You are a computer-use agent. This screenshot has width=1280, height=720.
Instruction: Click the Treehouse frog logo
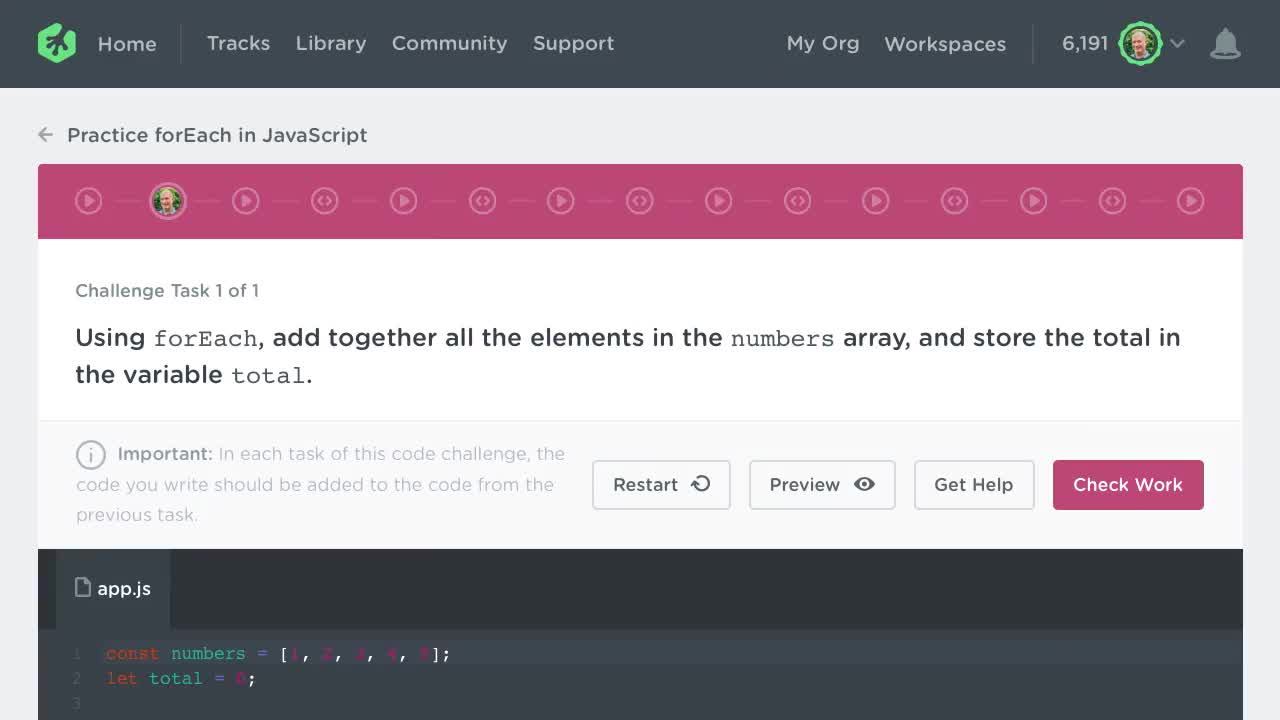click(57, 43)
